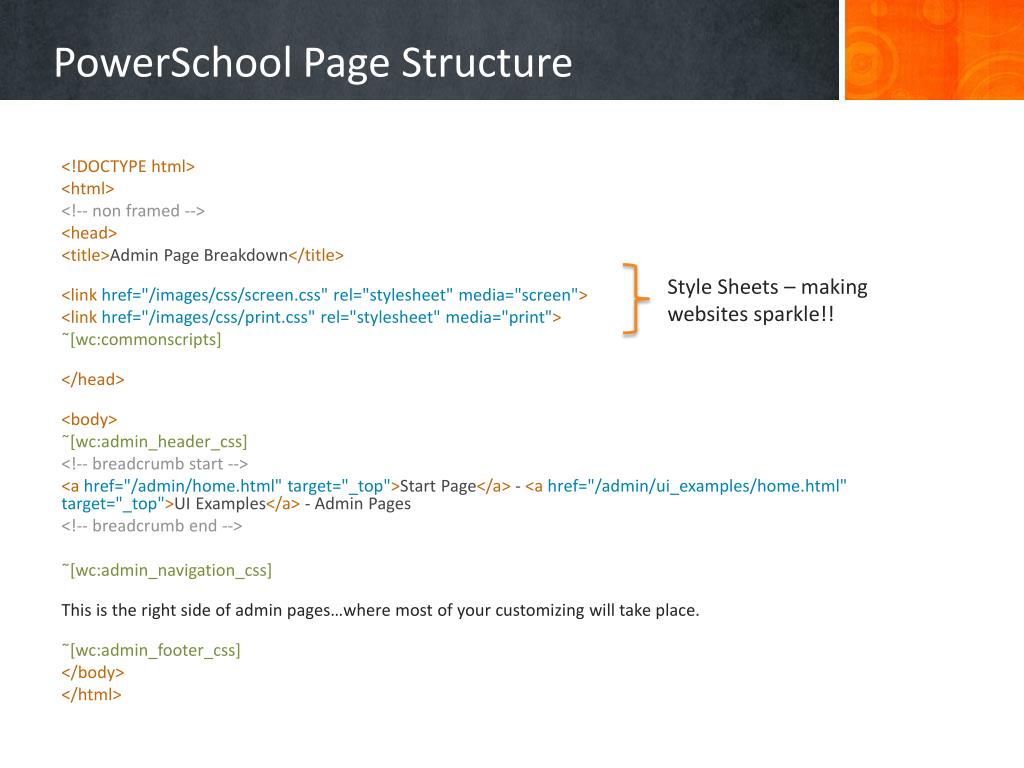Image resolution: width=1024 pixels, height=768 pixels.
Task: Click the closing </body> tag
Action: (93, 673)
